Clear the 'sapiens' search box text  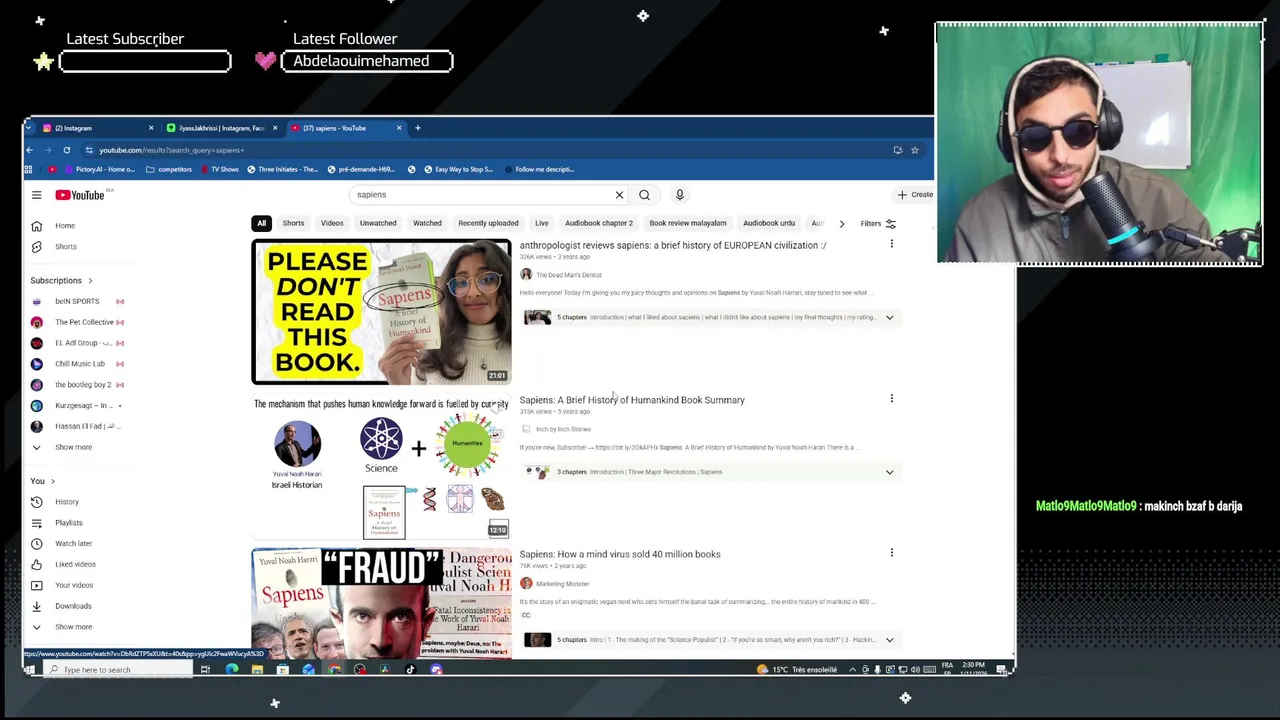point(619,195)
